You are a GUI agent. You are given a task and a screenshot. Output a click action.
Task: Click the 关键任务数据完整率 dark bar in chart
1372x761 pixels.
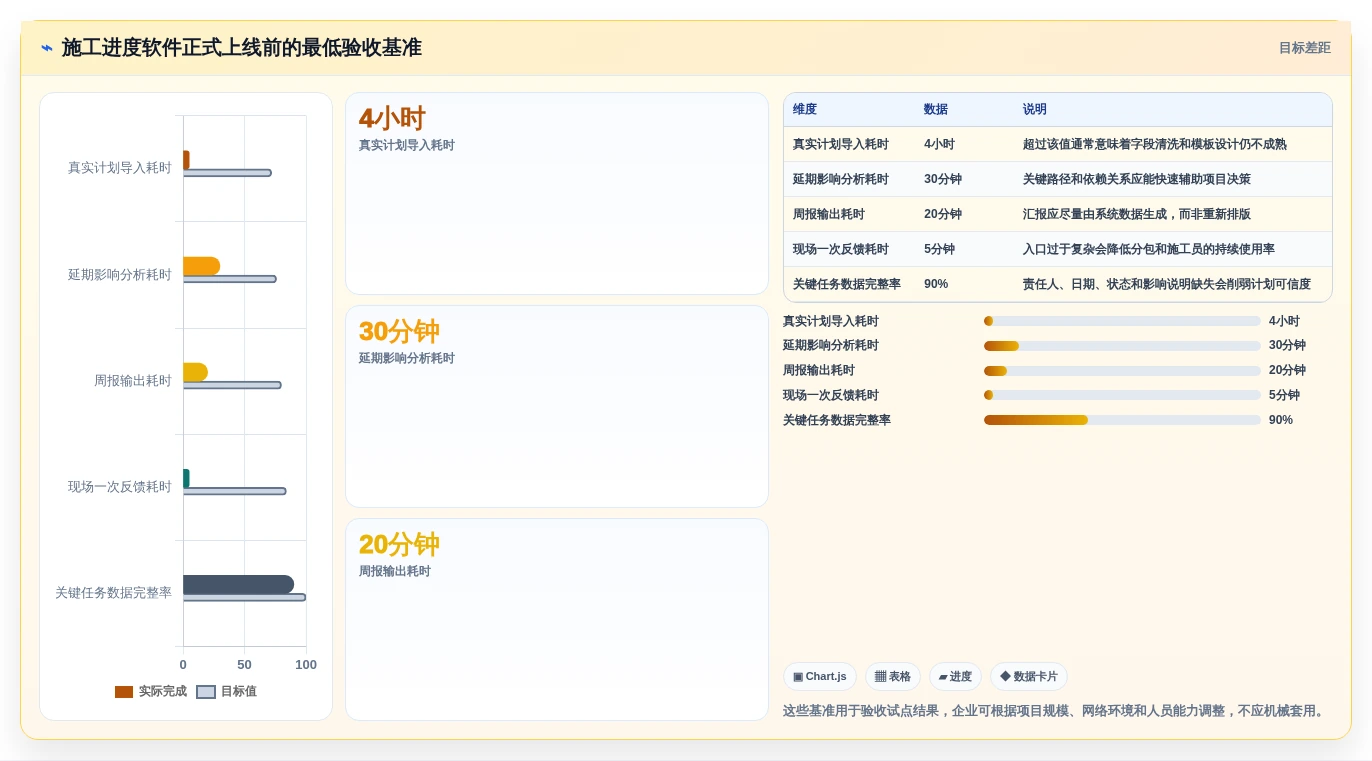coord(238,584)
